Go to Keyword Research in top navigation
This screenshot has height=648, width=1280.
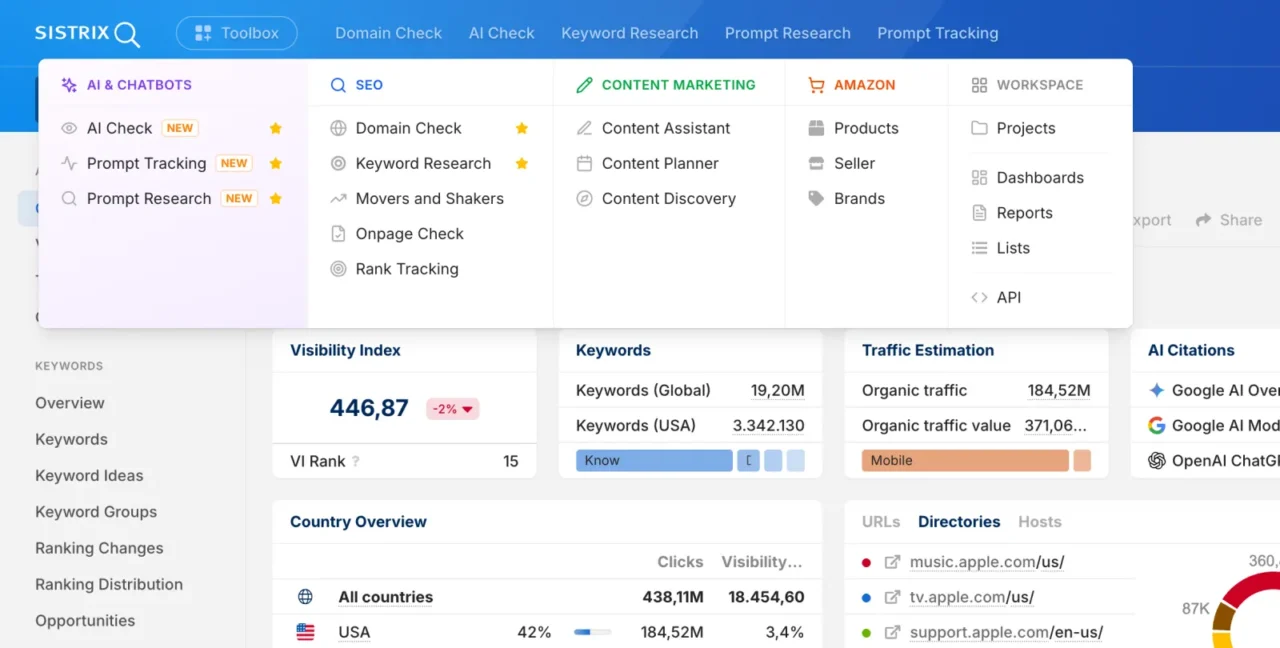point(630,33)
